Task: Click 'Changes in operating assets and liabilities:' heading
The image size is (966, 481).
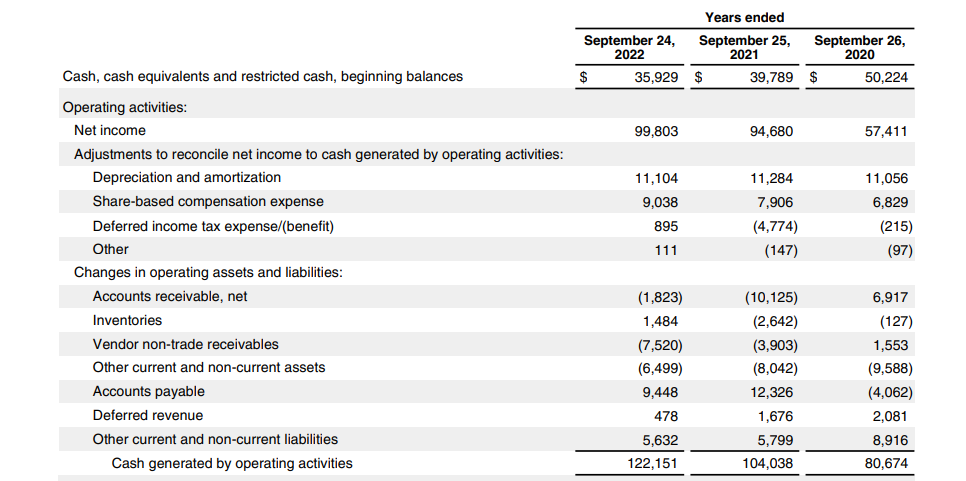Action: click(x=208, y=273)
